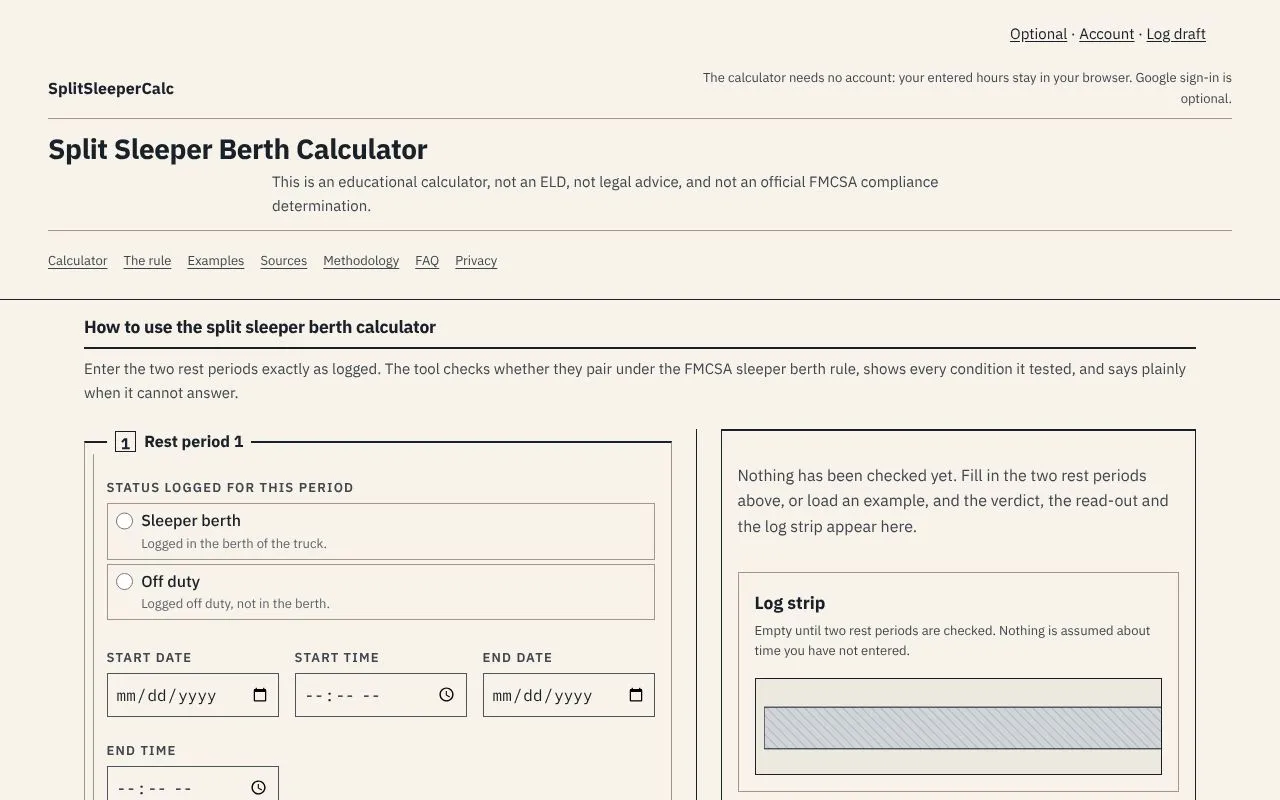
Task: Focus the Start Date input field
Action: click(193, 695)
